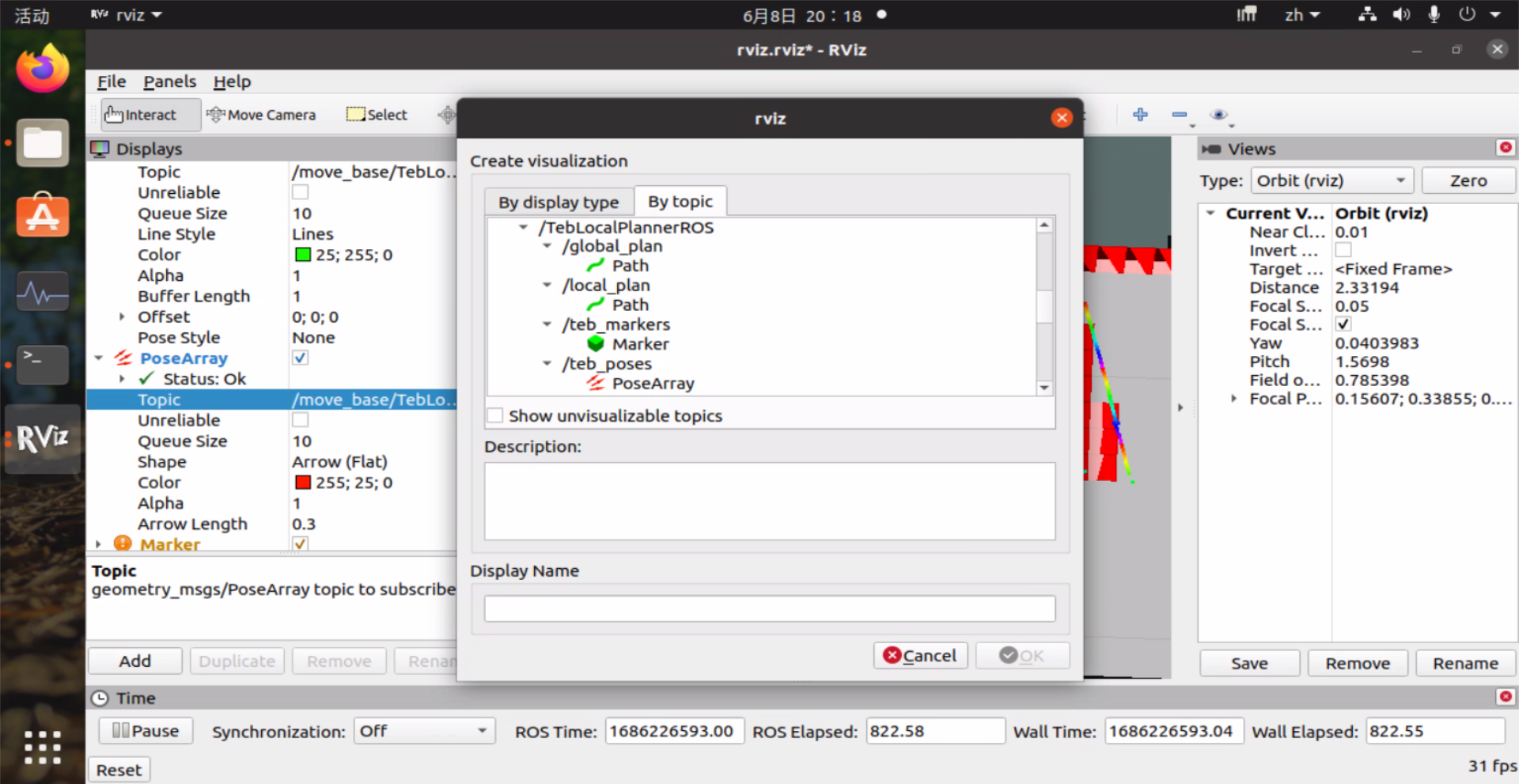The height and width of the screenshot is (784, 1519).
Task: Click the minus toolbar icon
Action: (1180, 115)
